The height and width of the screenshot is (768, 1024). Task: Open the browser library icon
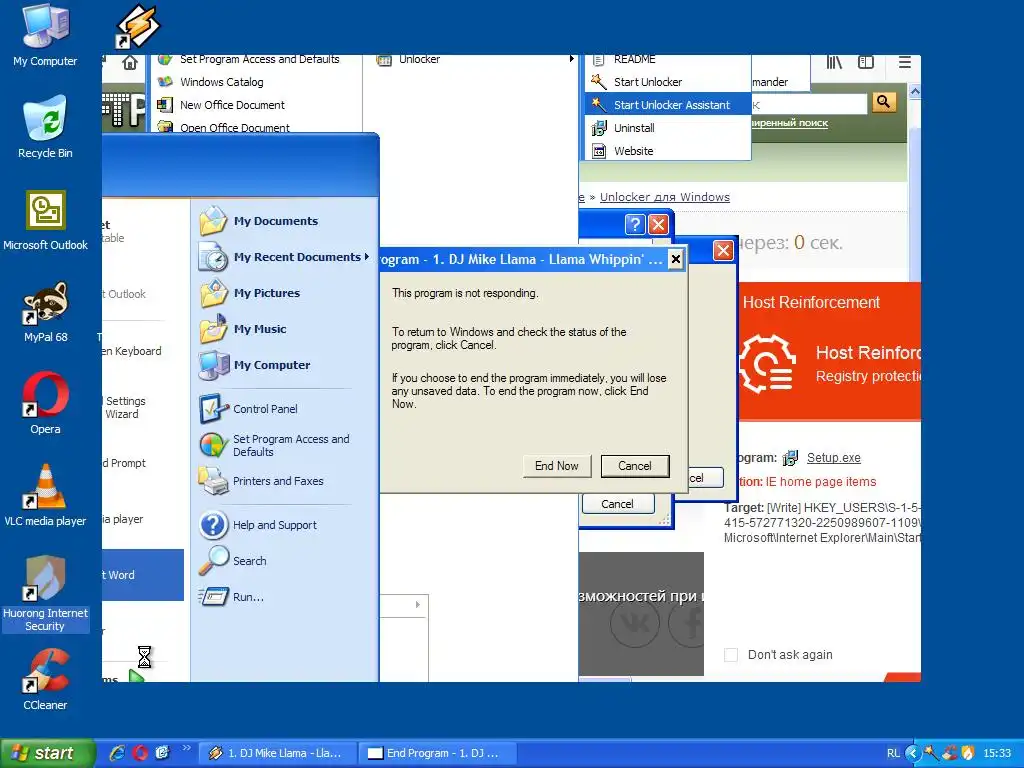834,62
